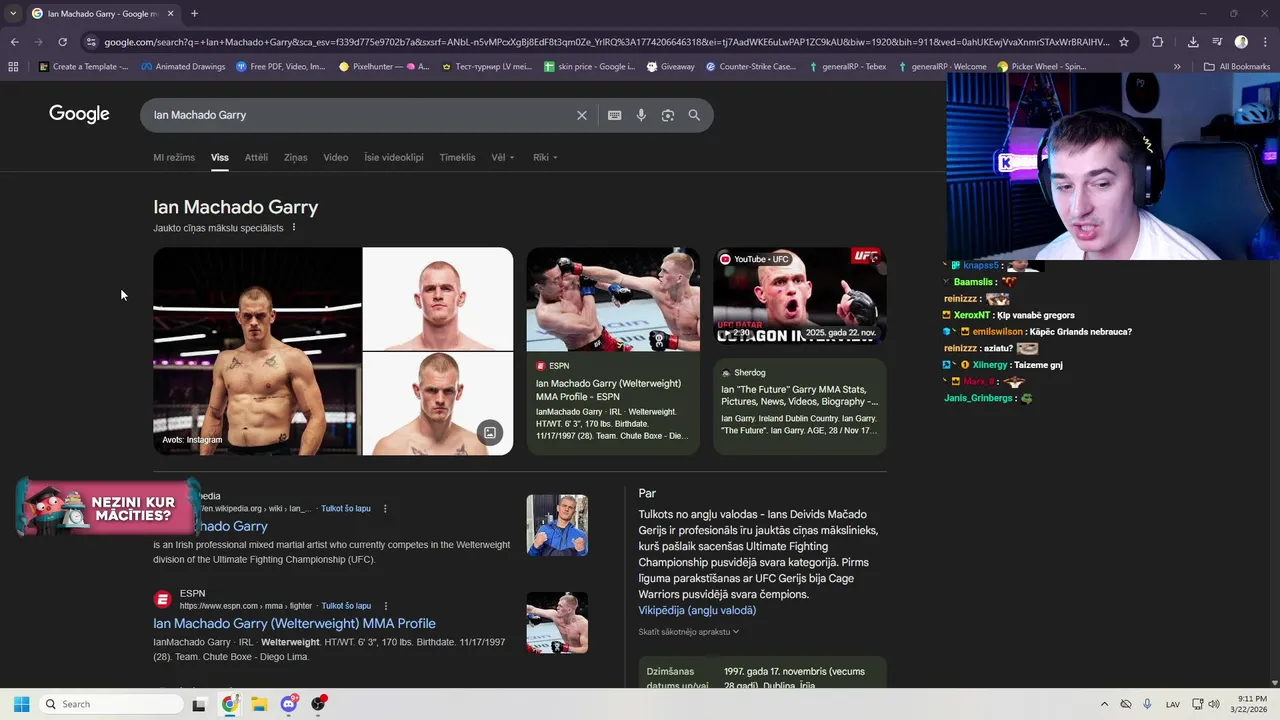The image size is (1280, 720).
Task: Show hidden system tray icons
Action: 1104,704
